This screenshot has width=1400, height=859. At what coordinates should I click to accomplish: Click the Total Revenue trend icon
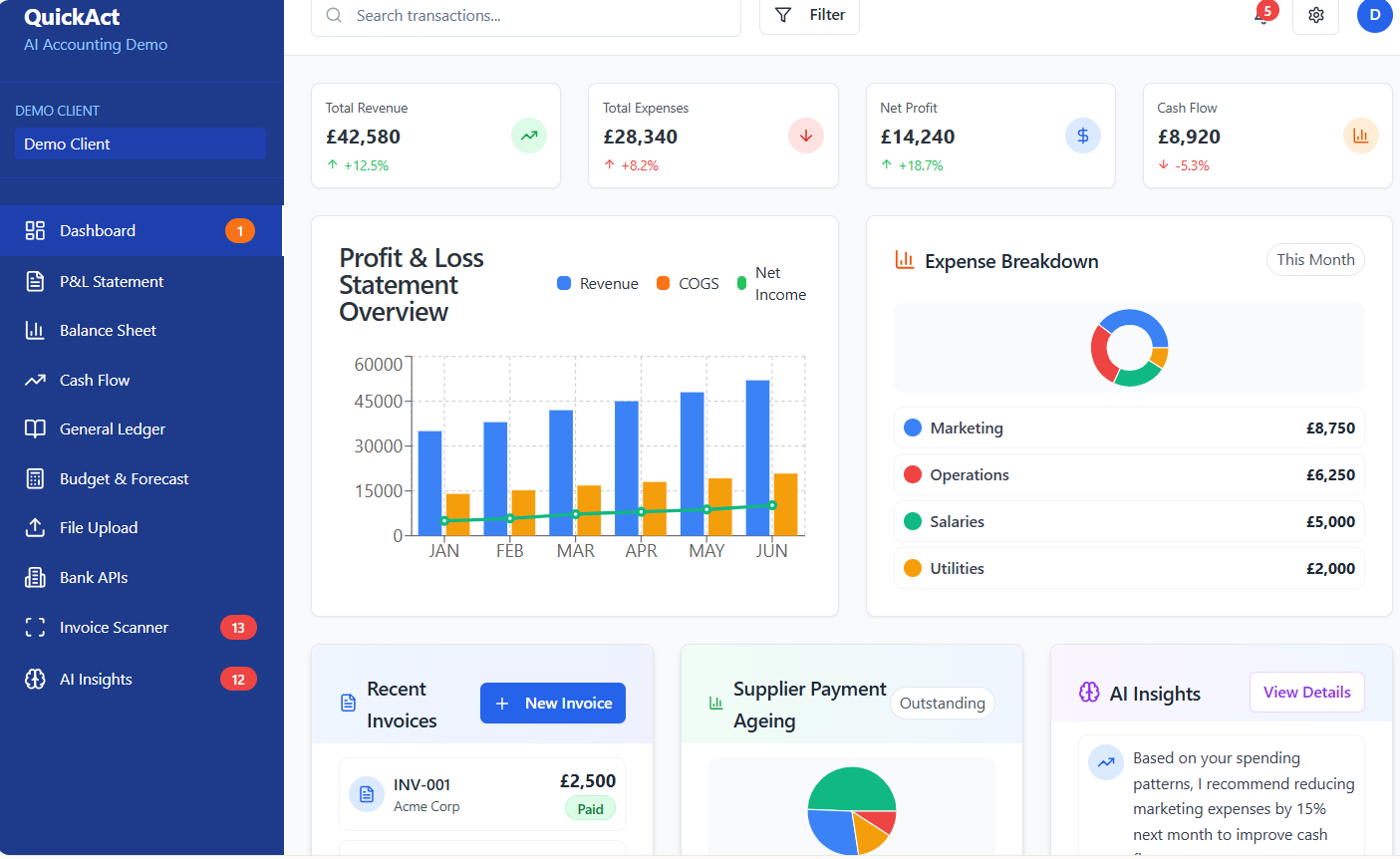coord(529,136)
